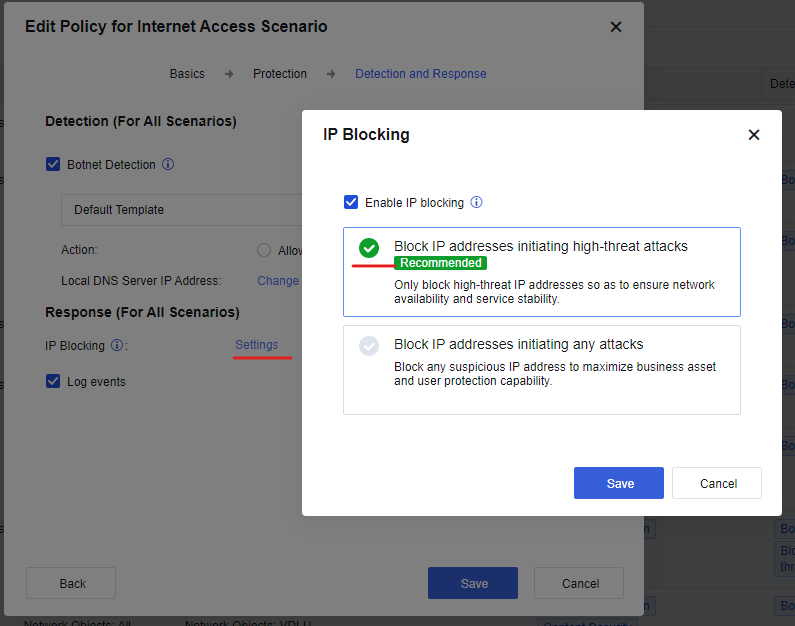The height and width of the screenshot is (626, 795).
Task: Click Cancel in the Edit Policy dialog
Action: point(579,583)
